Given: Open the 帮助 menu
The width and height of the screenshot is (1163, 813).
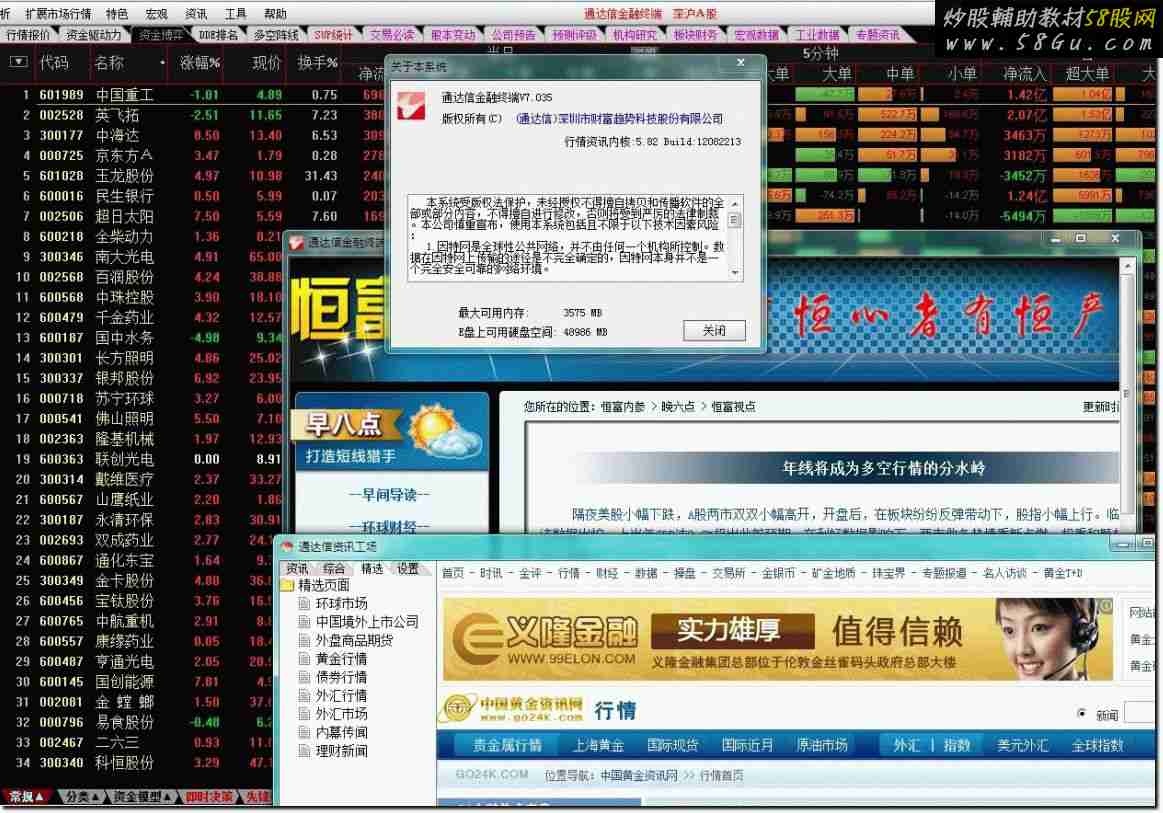Looking at the screenshot, I should (275, 13).
